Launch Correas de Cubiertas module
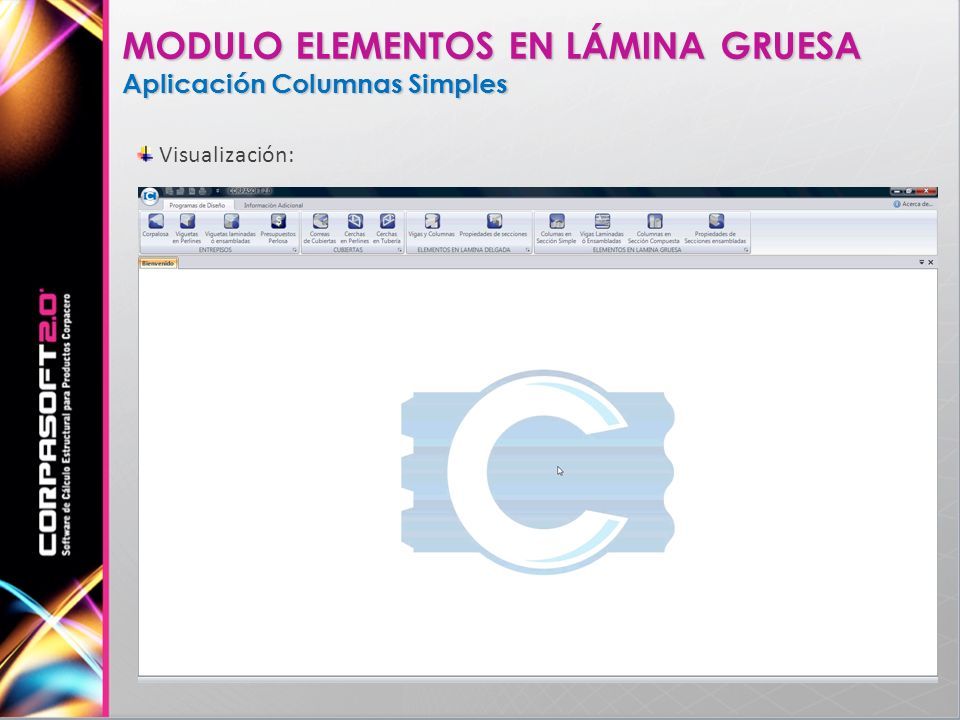Image resolution: width=960 pixels, height=720 pixels. point(320,229)
